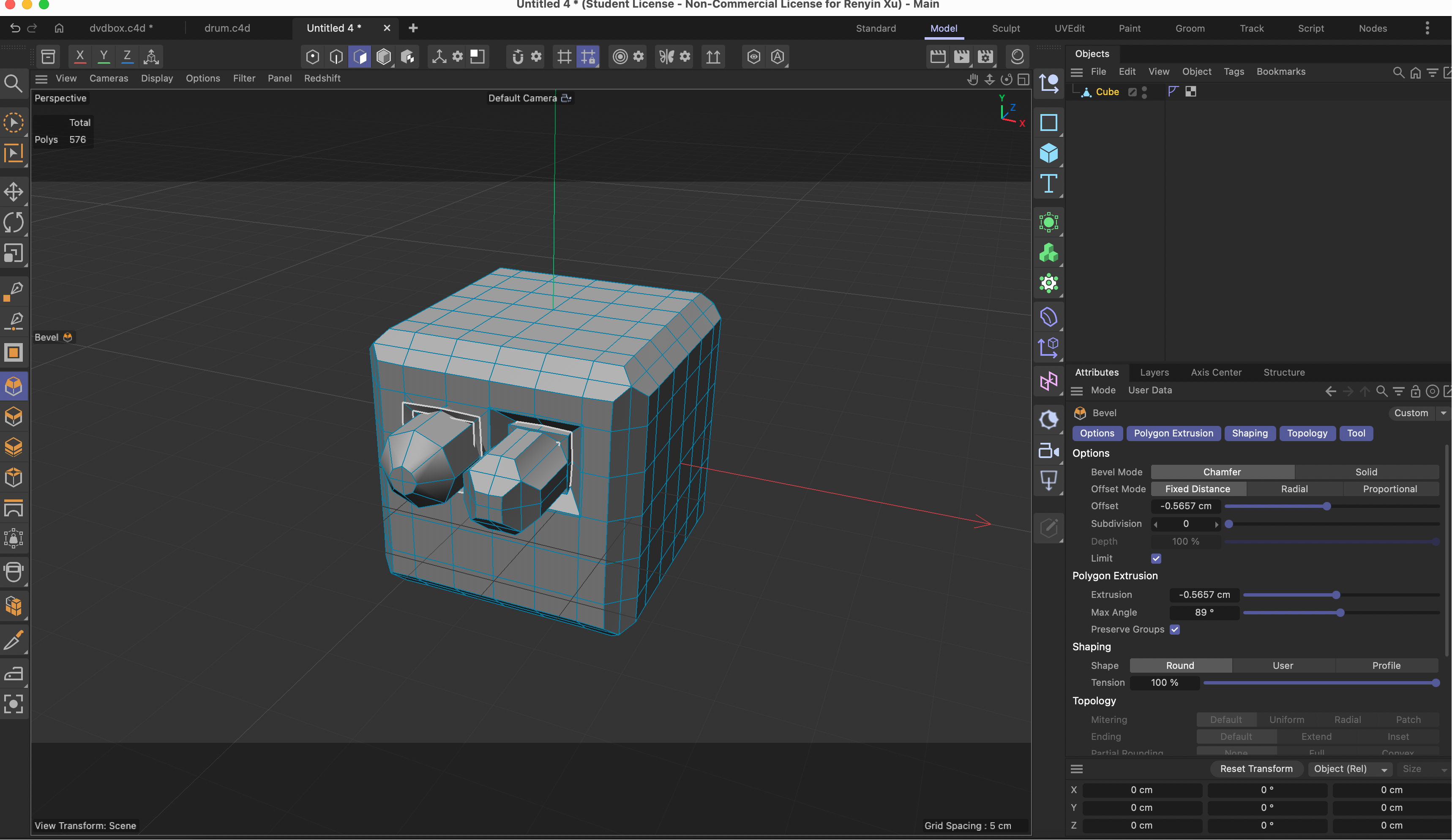Screen dimensions: 1452x840
Task: Switch to Edges mode
Action: point(336,57)
